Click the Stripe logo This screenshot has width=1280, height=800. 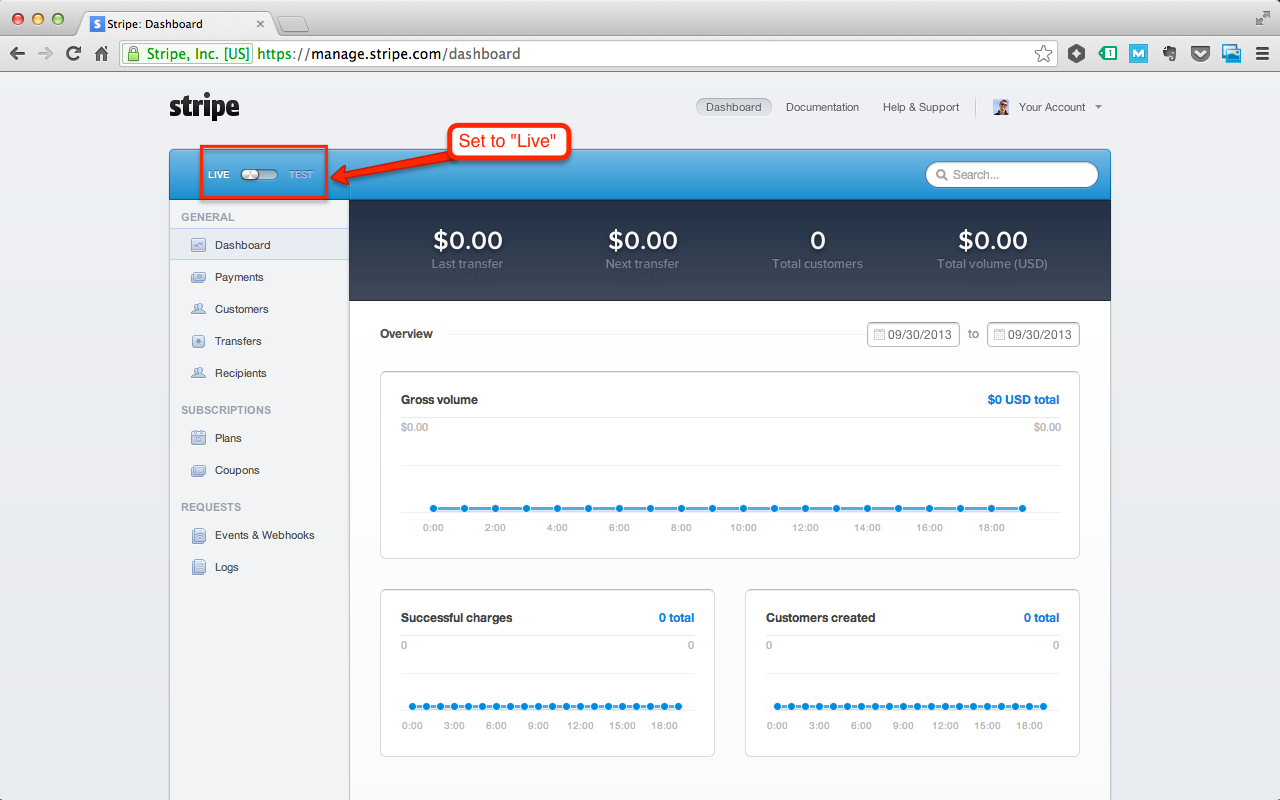[204, 107]
